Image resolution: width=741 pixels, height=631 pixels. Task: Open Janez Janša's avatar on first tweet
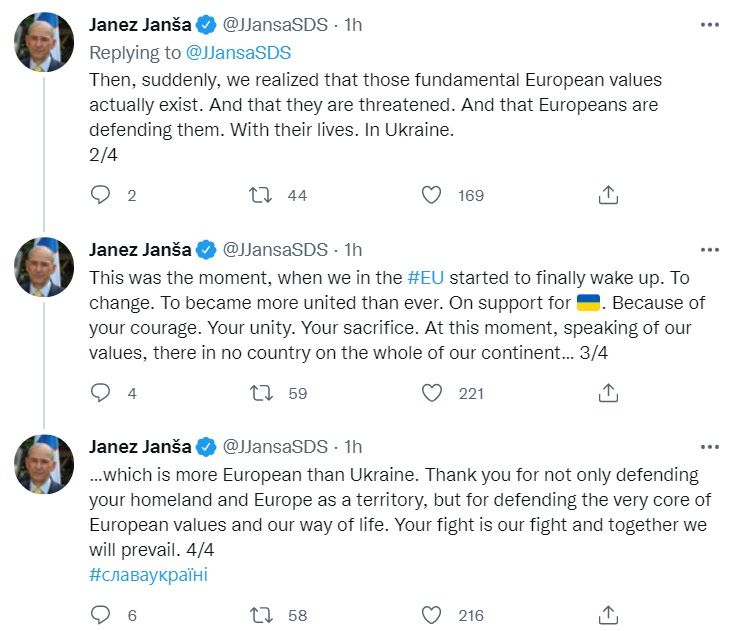[44, 43]
